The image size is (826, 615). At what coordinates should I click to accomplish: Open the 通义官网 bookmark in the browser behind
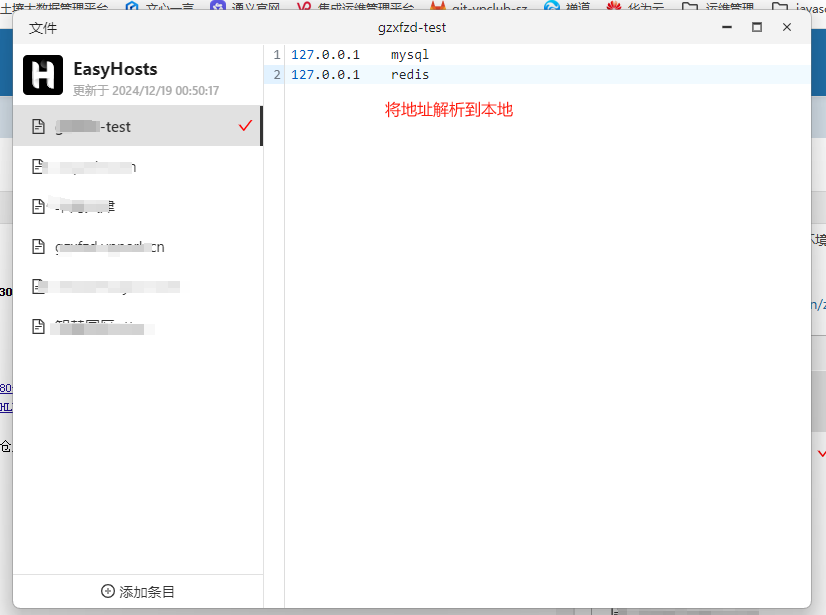click(245, 6)
